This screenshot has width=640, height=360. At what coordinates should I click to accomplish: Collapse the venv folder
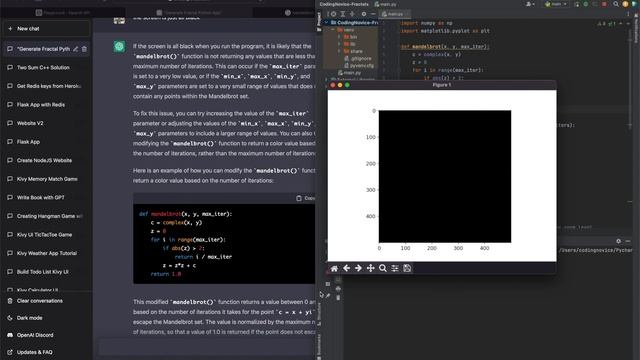click(333, 30)
